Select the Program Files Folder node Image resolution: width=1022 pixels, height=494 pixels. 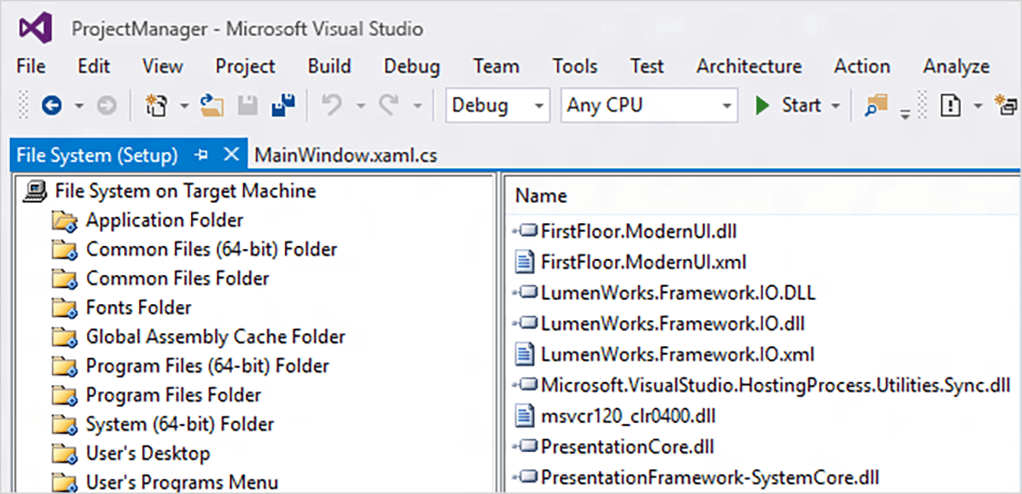coord(173,396)
